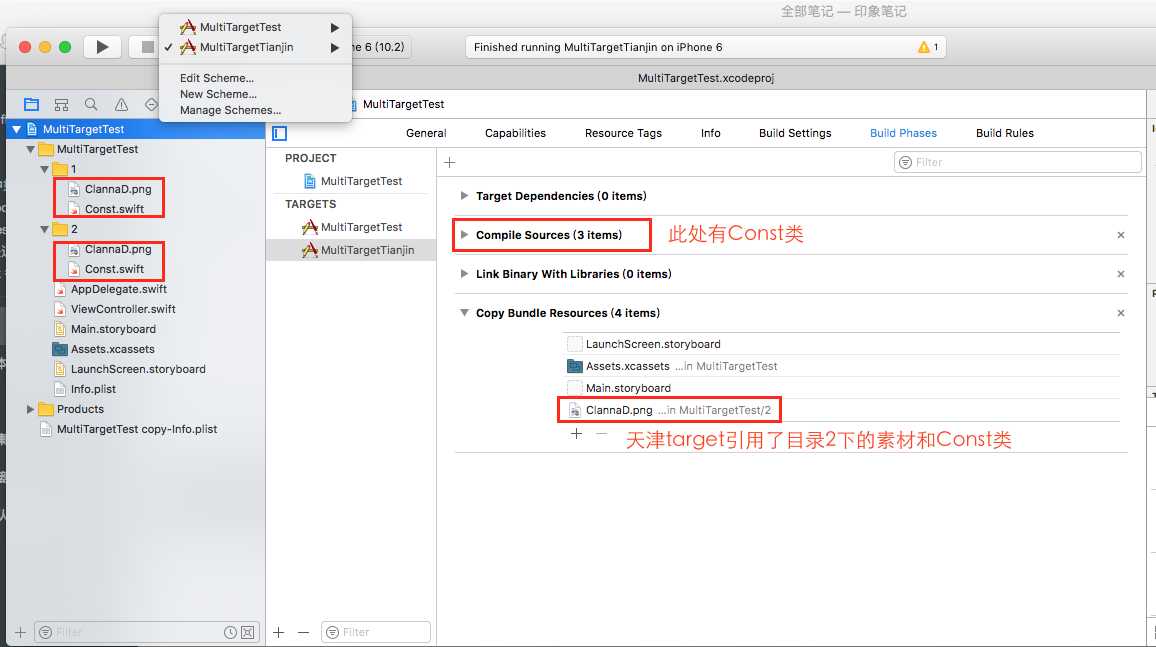Switch to the Build Settings tab
The width and height of the screenshot is (1156, 647).
click(x=795, y=133)
